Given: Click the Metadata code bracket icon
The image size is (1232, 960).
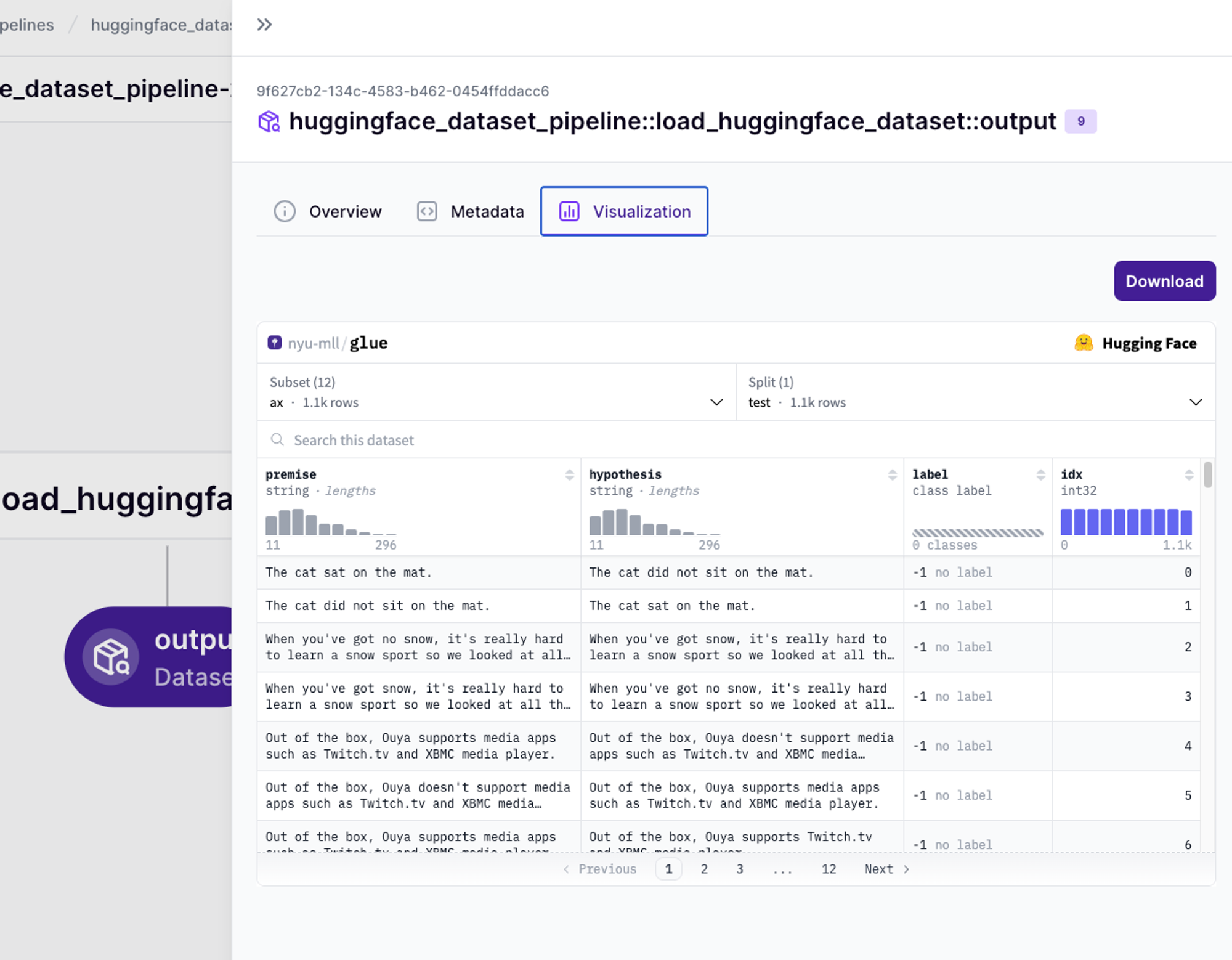Looking at the screenshot, I should 427,211.
